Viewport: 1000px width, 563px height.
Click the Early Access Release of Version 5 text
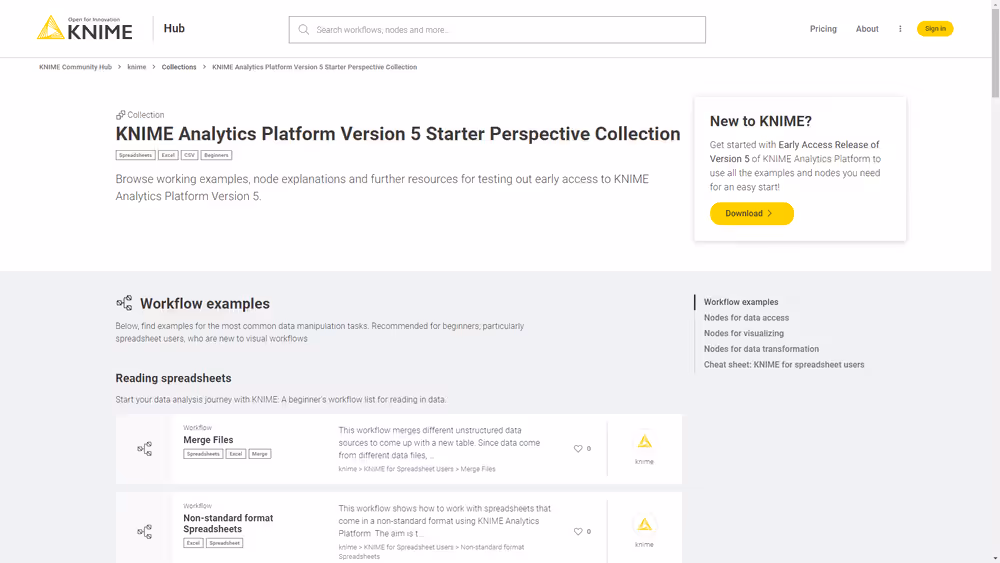pos(794,152)
